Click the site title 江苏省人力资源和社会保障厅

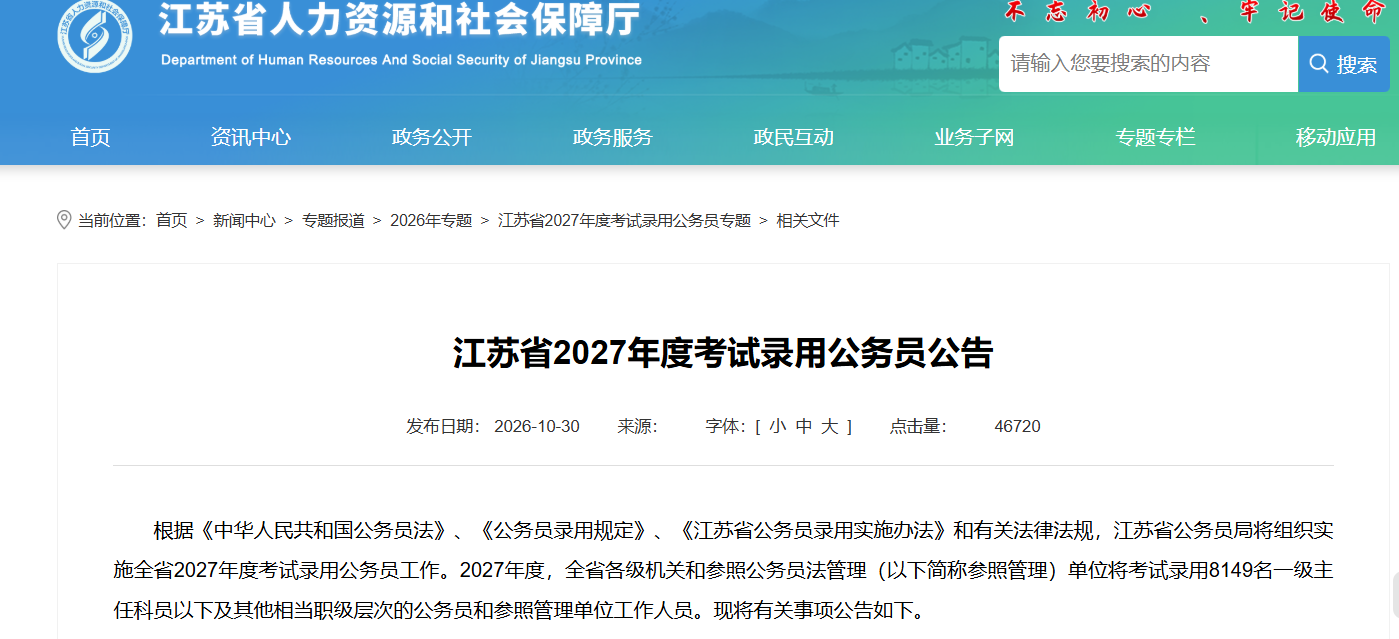[400, 22]
